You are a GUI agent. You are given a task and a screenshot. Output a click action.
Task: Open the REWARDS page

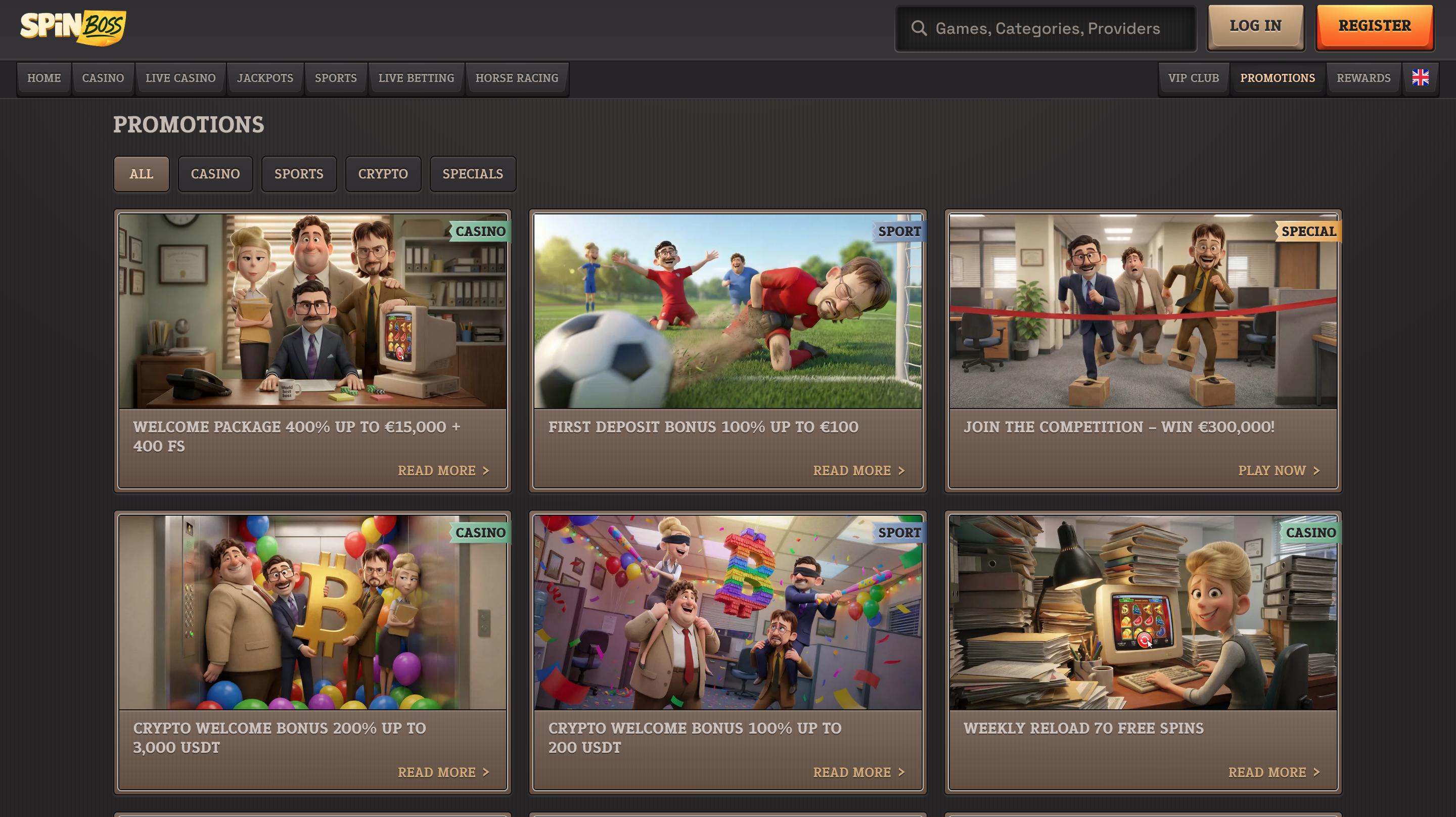coord(1363,78)
